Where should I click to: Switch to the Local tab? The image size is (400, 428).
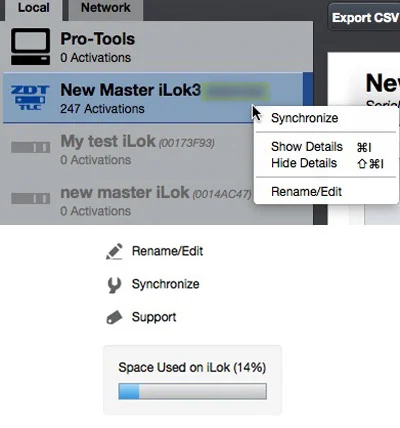click(x=34, y=9)
